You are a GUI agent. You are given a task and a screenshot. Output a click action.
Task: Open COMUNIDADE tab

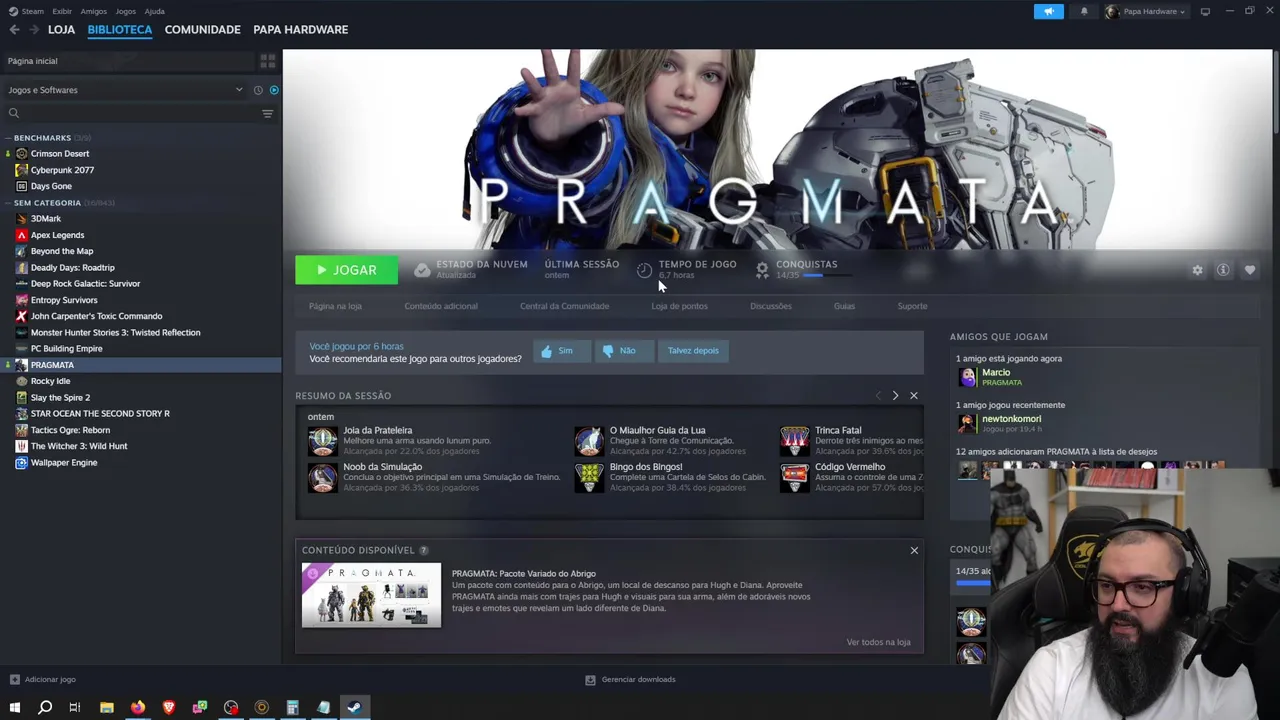(202, 30)
